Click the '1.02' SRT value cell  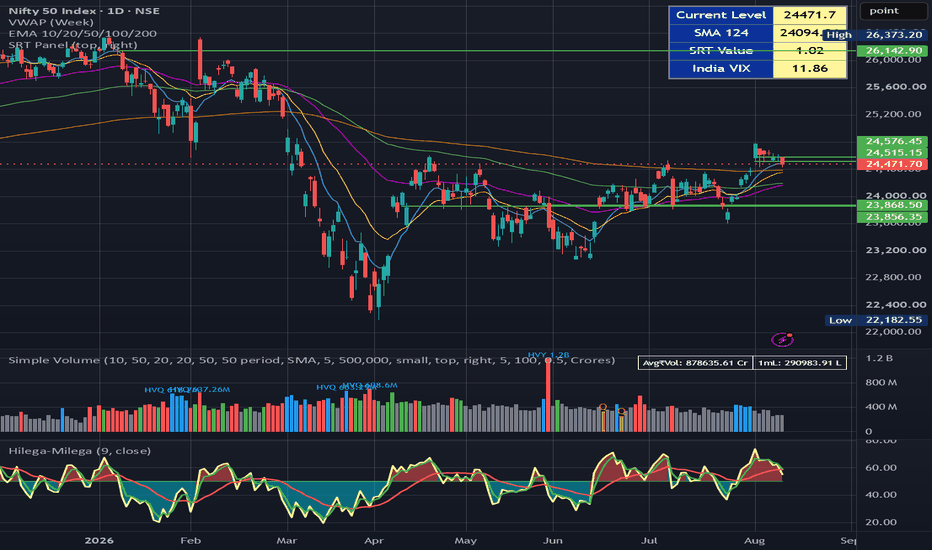(x=810, y=51)
